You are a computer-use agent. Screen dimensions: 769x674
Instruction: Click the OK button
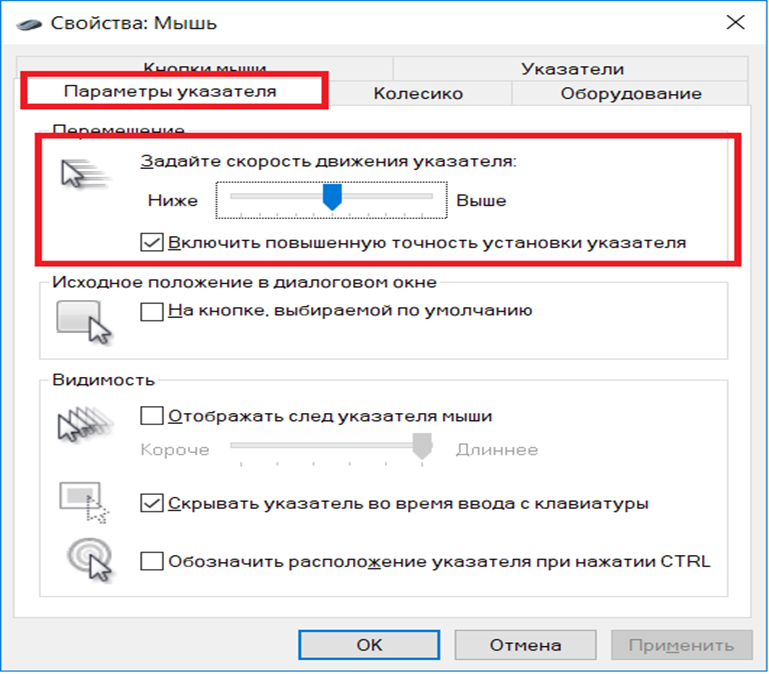coord(369,645)
